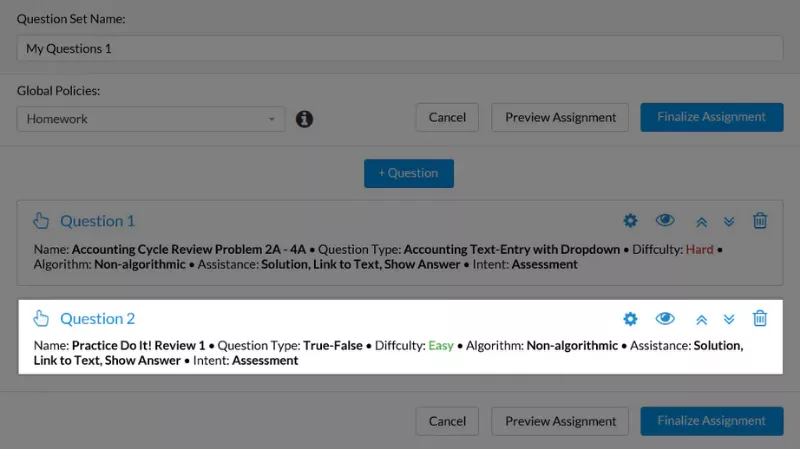Open settings gear for Question 1
The height and width of the screenshot is (449, 800).
point(630,220)
